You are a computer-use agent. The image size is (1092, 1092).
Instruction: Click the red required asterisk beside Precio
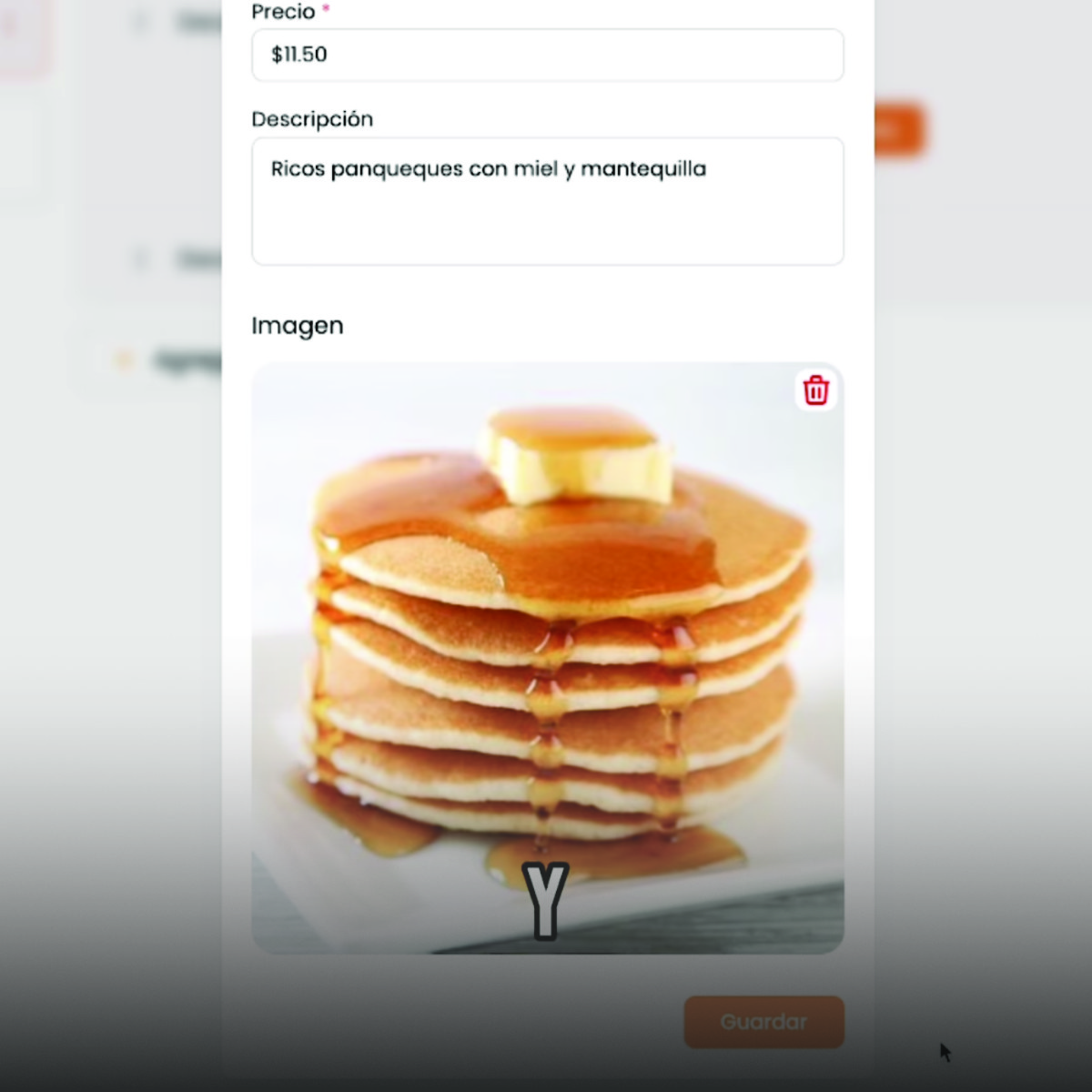tap(326, 10)
